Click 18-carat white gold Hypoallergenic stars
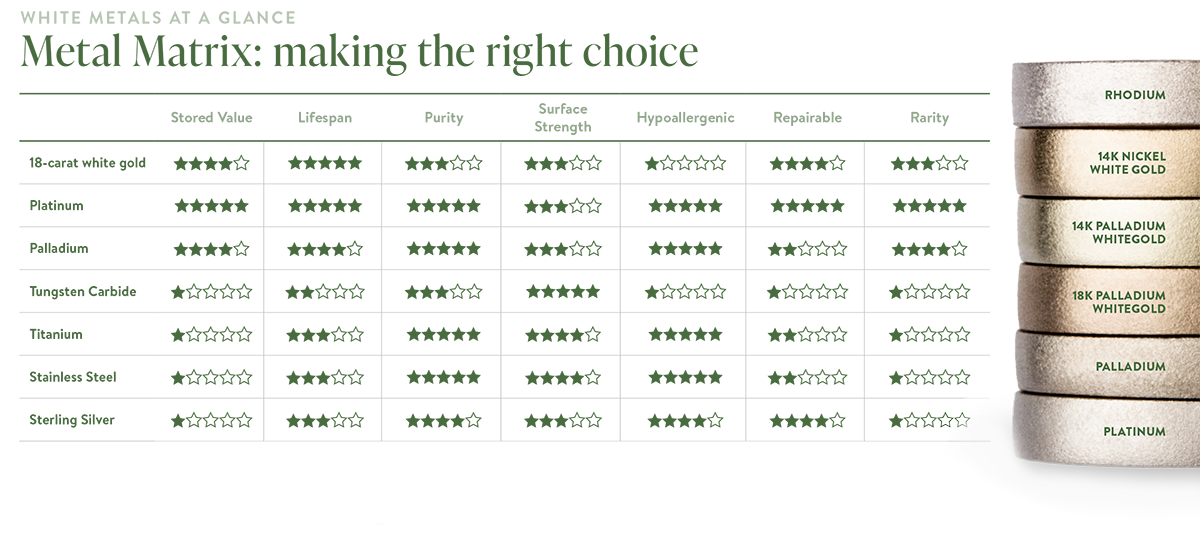Screen dimensions: 1200x534 click(x=685, y=163)
